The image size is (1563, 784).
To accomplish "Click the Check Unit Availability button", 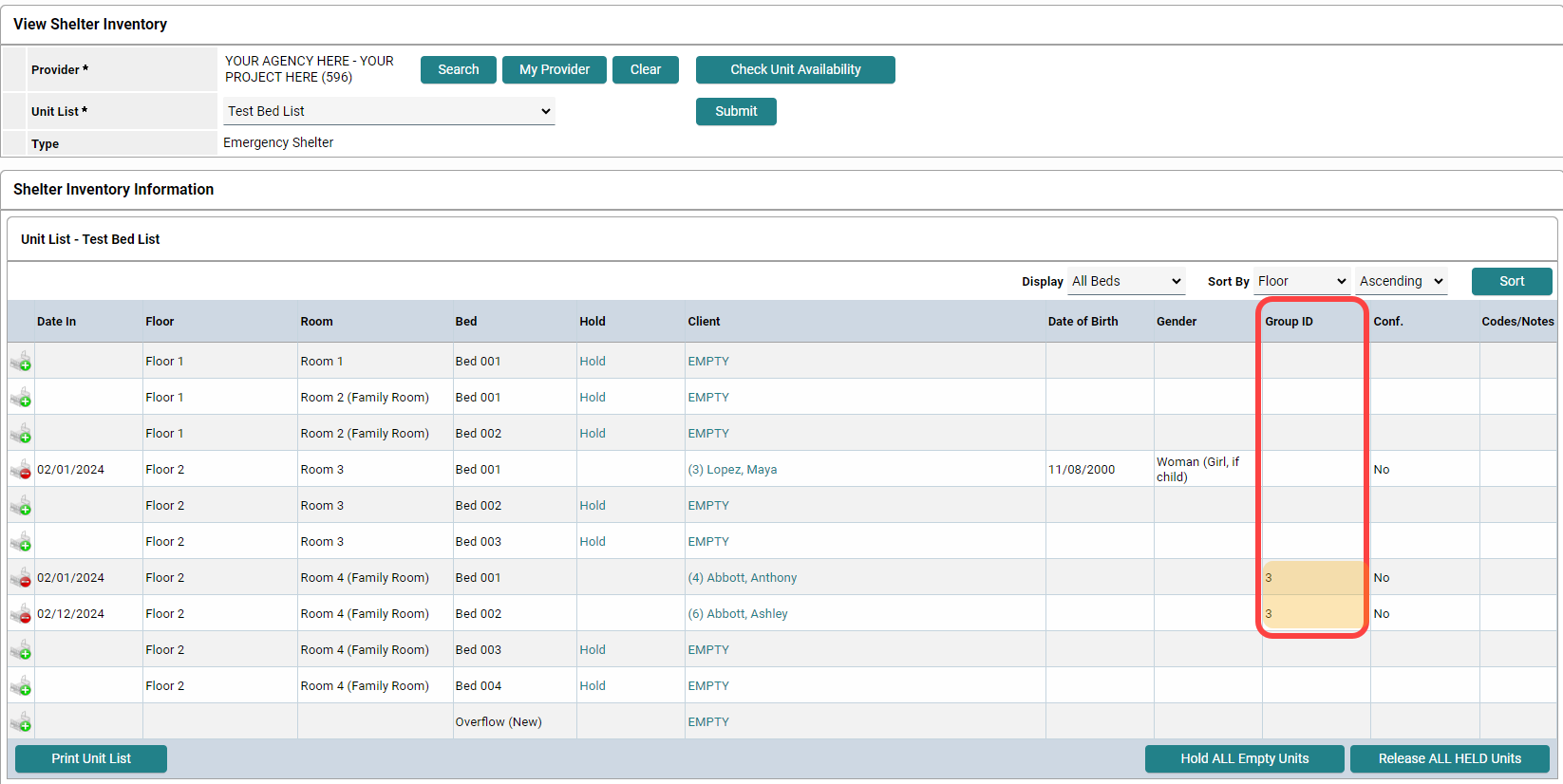I will (796, 69).
